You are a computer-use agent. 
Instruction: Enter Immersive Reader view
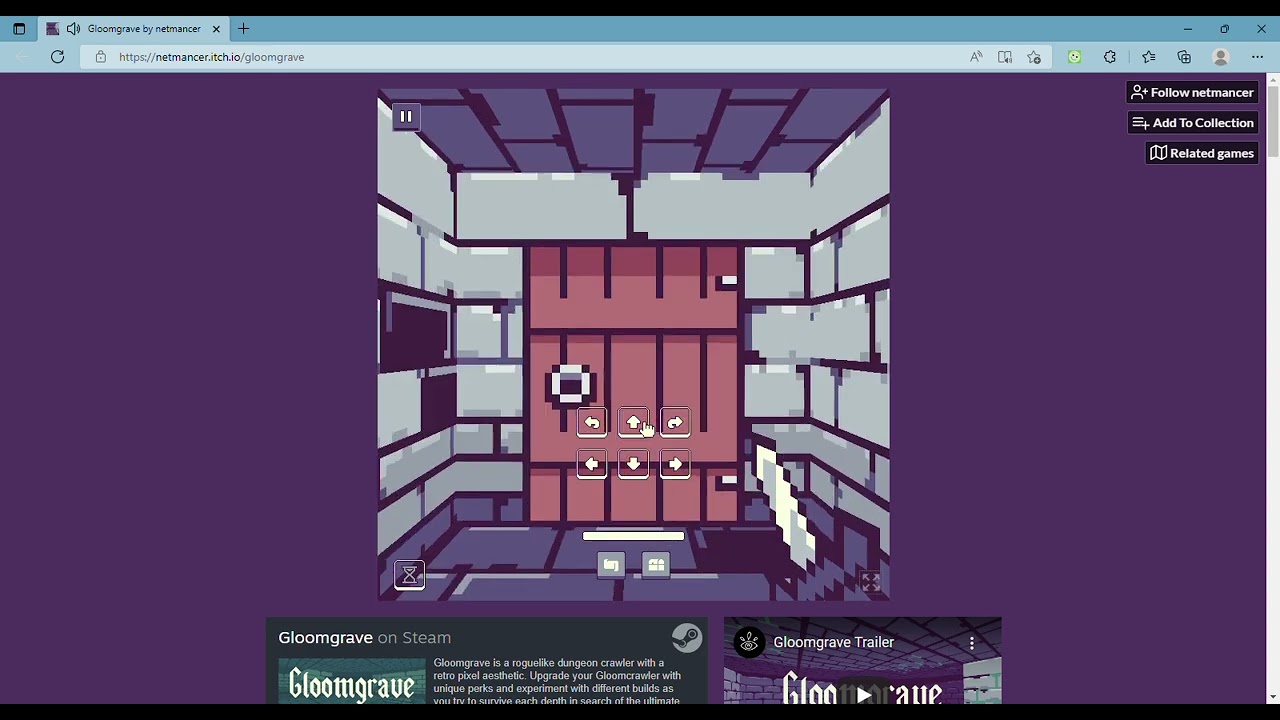(x=1005, y=57)
